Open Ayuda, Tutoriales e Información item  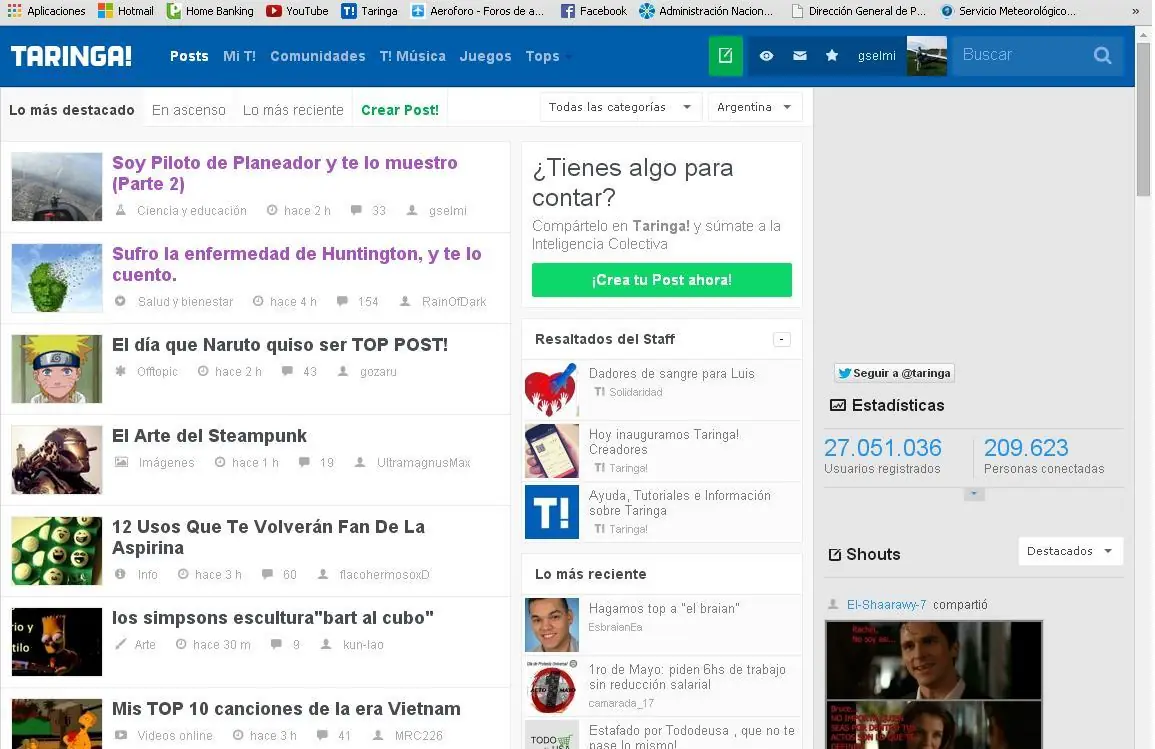(679, 503)
